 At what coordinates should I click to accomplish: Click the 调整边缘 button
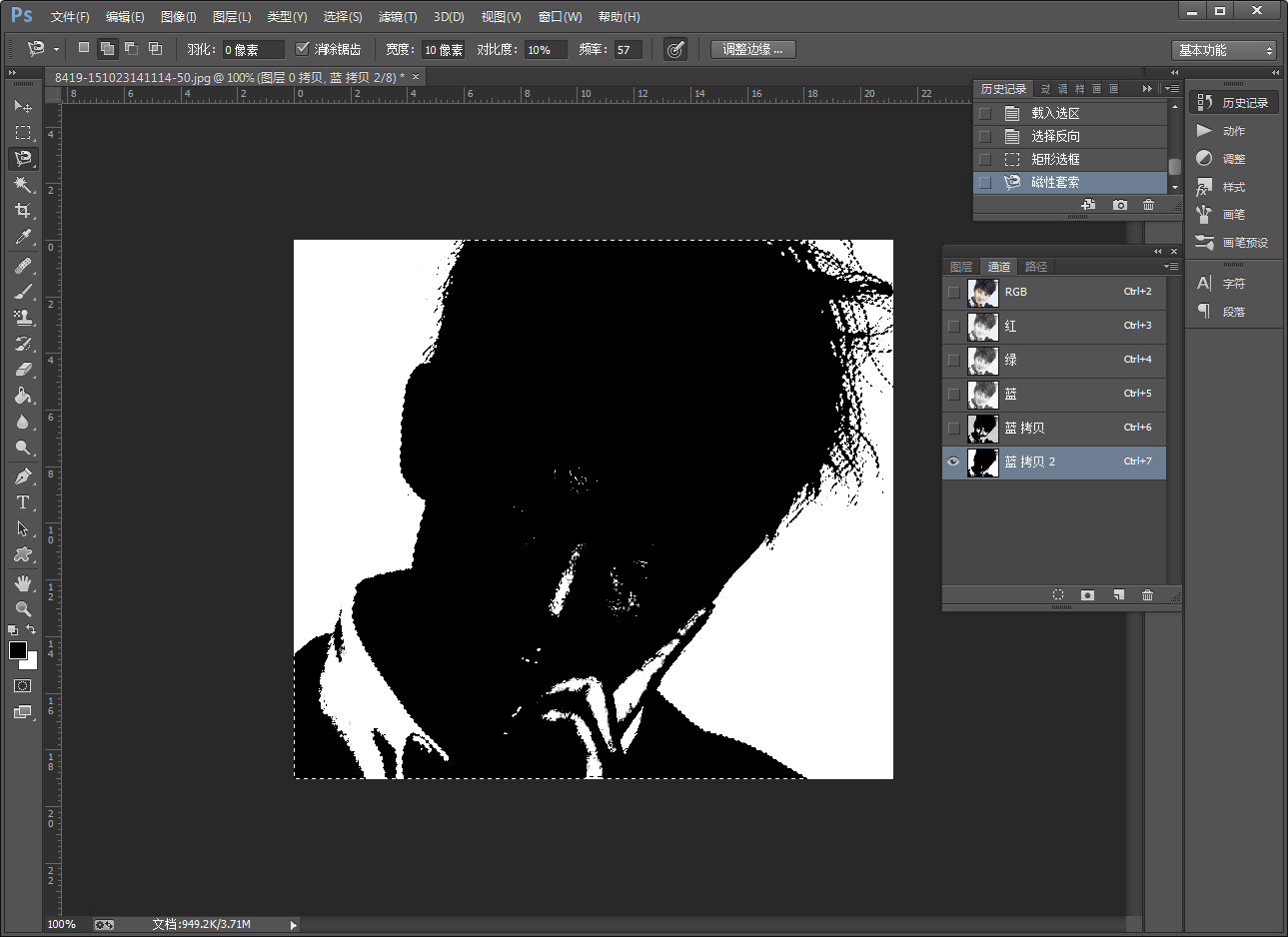(x=752, y=49)
